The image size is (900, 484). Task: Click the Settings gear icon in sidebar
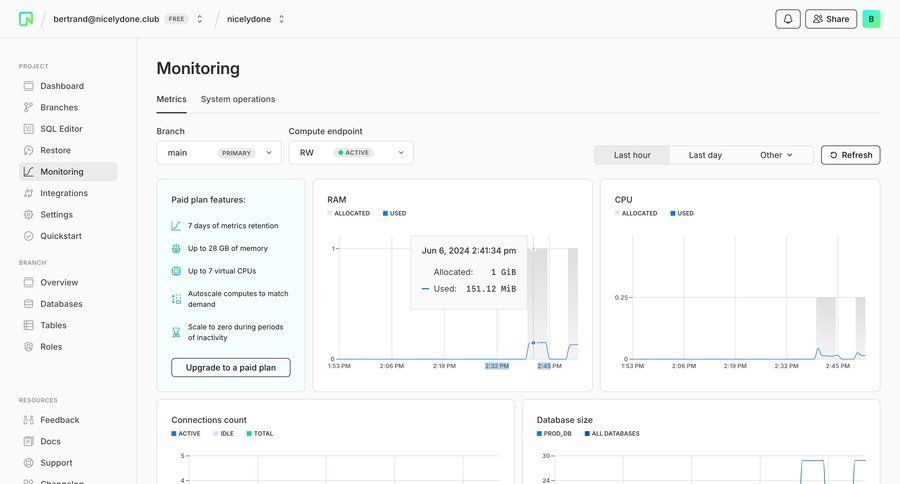tap(29, 215)
